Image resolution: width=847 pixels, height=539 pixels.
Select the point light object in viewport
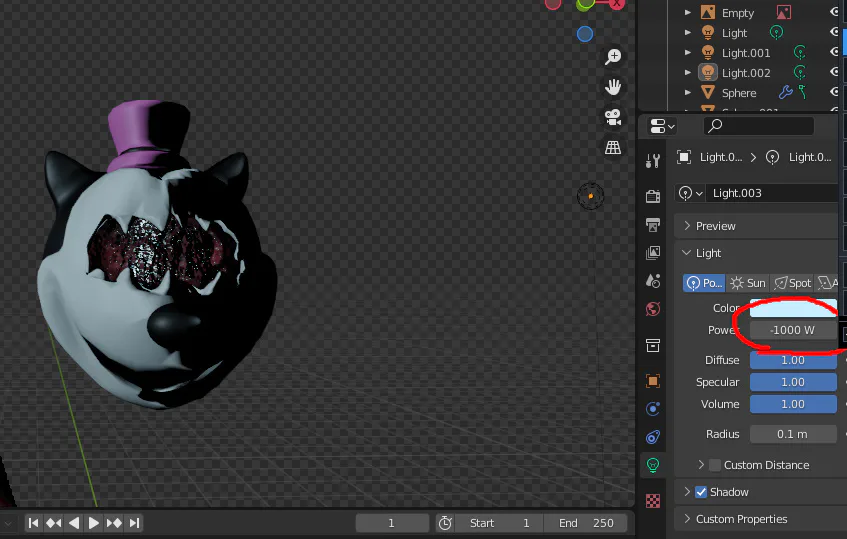click(x=590, y=196)
